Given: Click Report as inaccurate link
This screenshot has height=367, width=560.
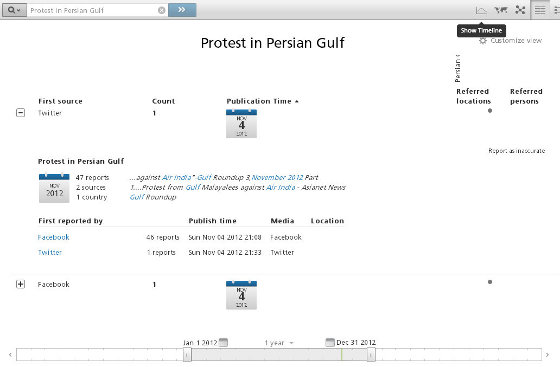Looking at the screenshot, I should (x=516, y=151).
